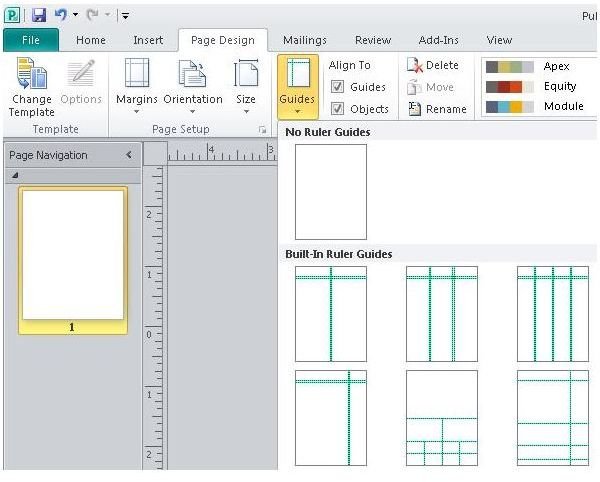Click the Publisher application icon
Image resolution: width=600 pixels, height=482 pixels.
12,16
